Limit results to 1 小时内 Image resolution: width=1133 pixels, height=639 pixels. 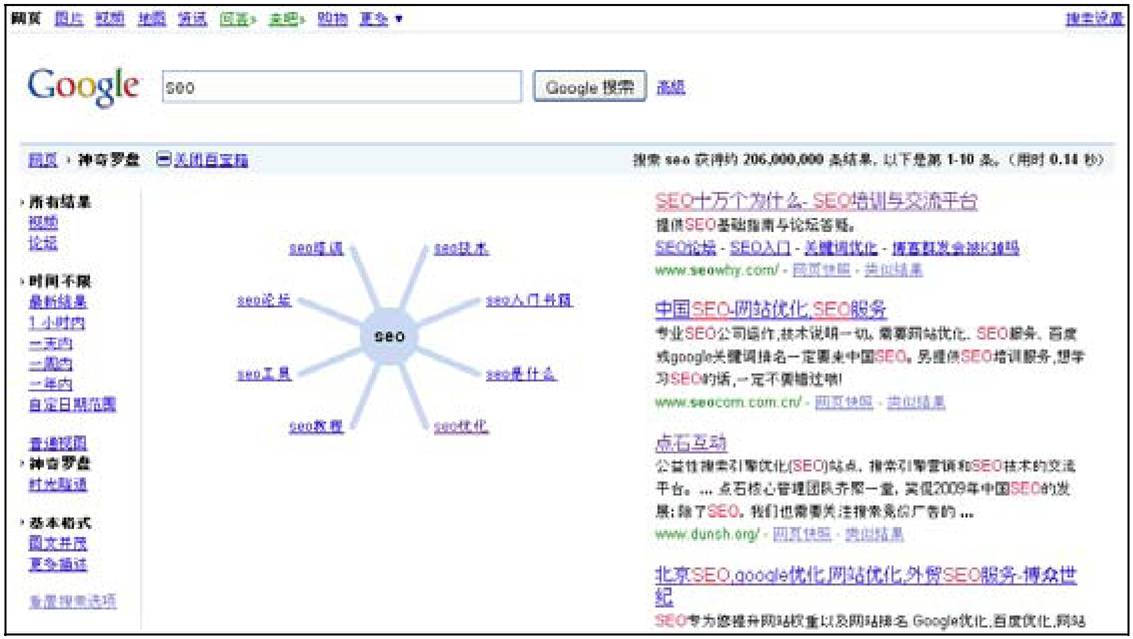[x=56, y=322]
